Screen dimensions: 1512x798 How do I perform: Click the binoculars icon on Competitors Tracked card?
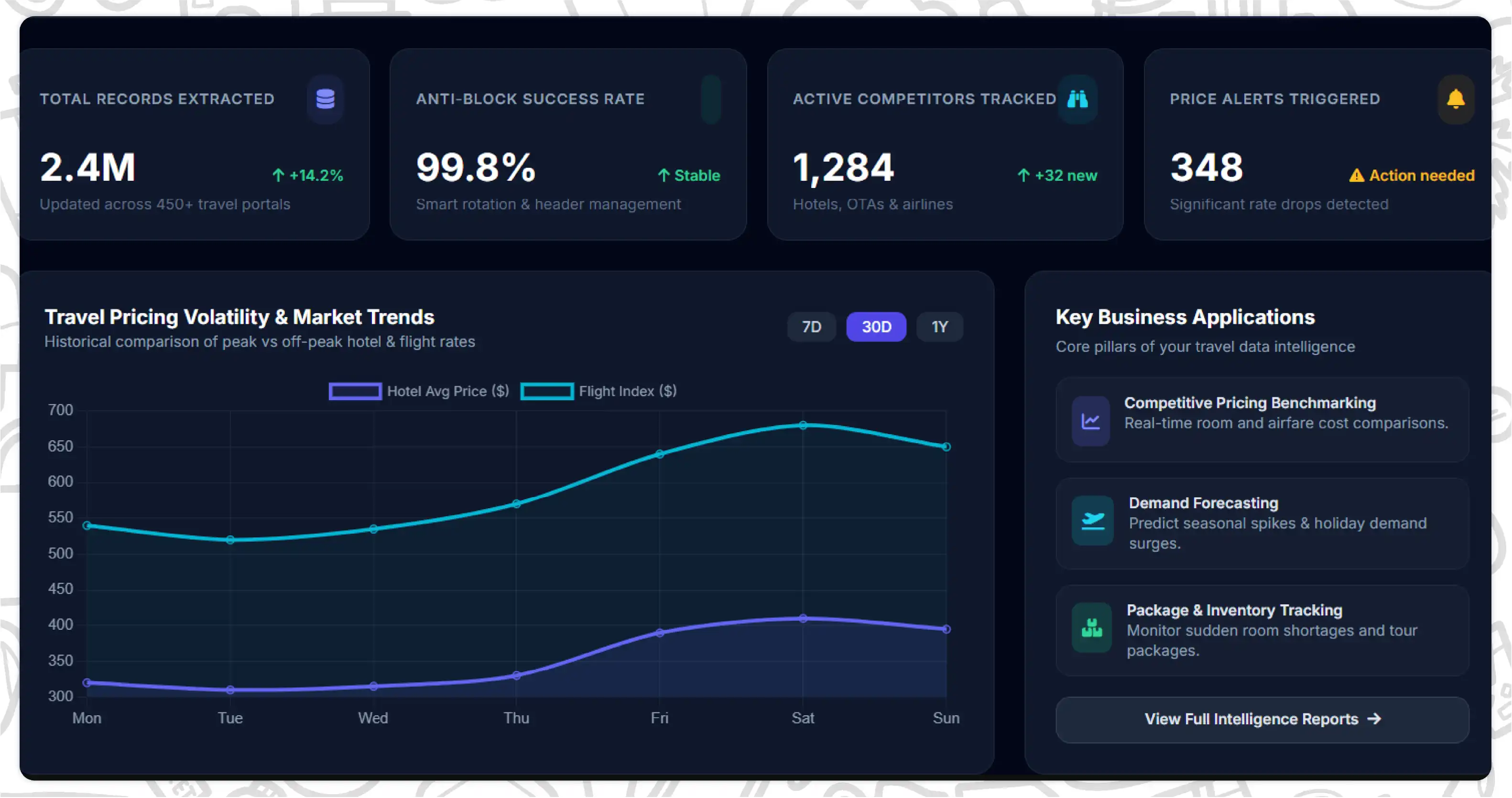(1077, 98)
